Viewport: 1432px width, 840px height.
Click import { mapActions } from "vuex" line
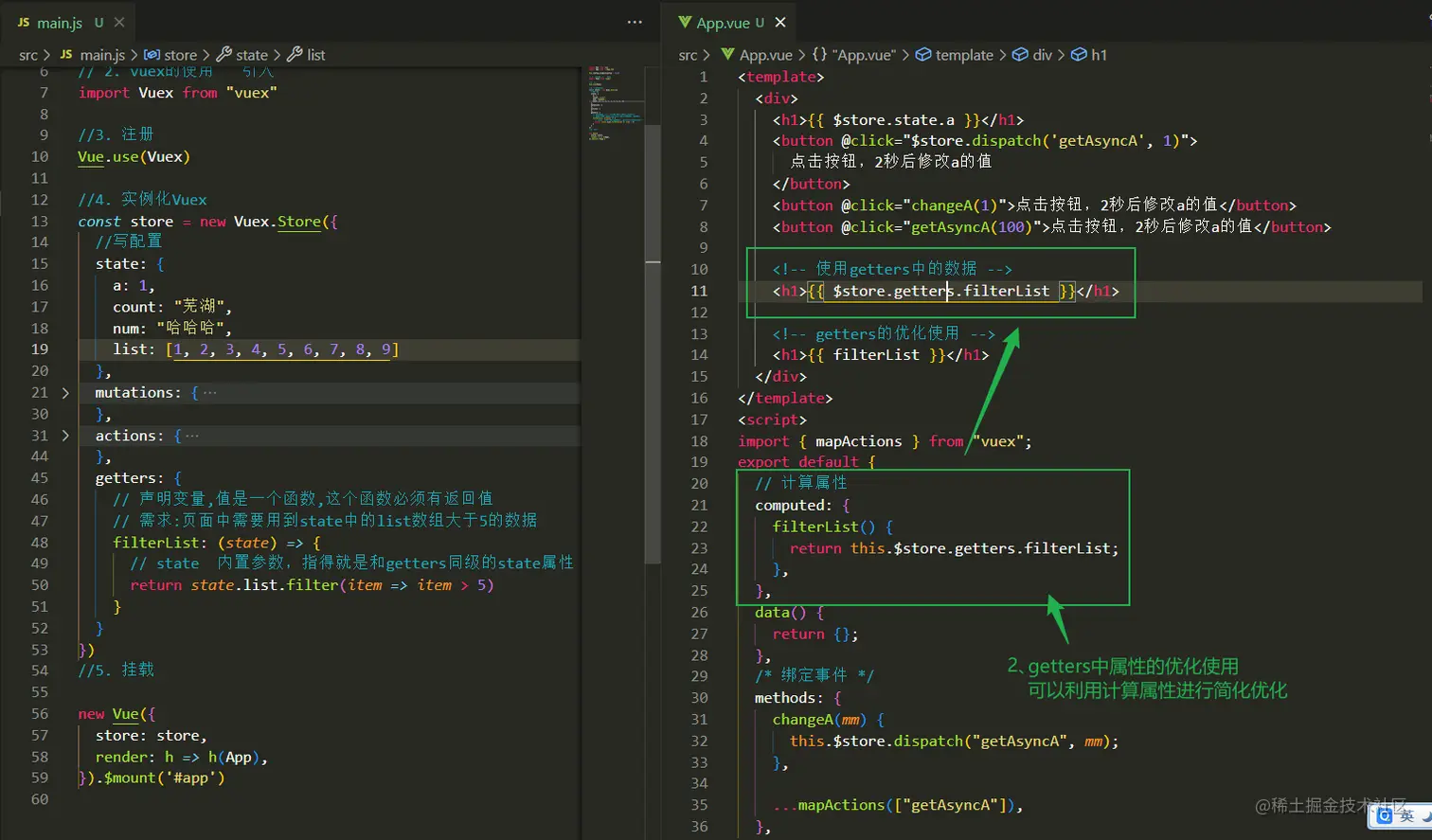(x=885, y=441)
